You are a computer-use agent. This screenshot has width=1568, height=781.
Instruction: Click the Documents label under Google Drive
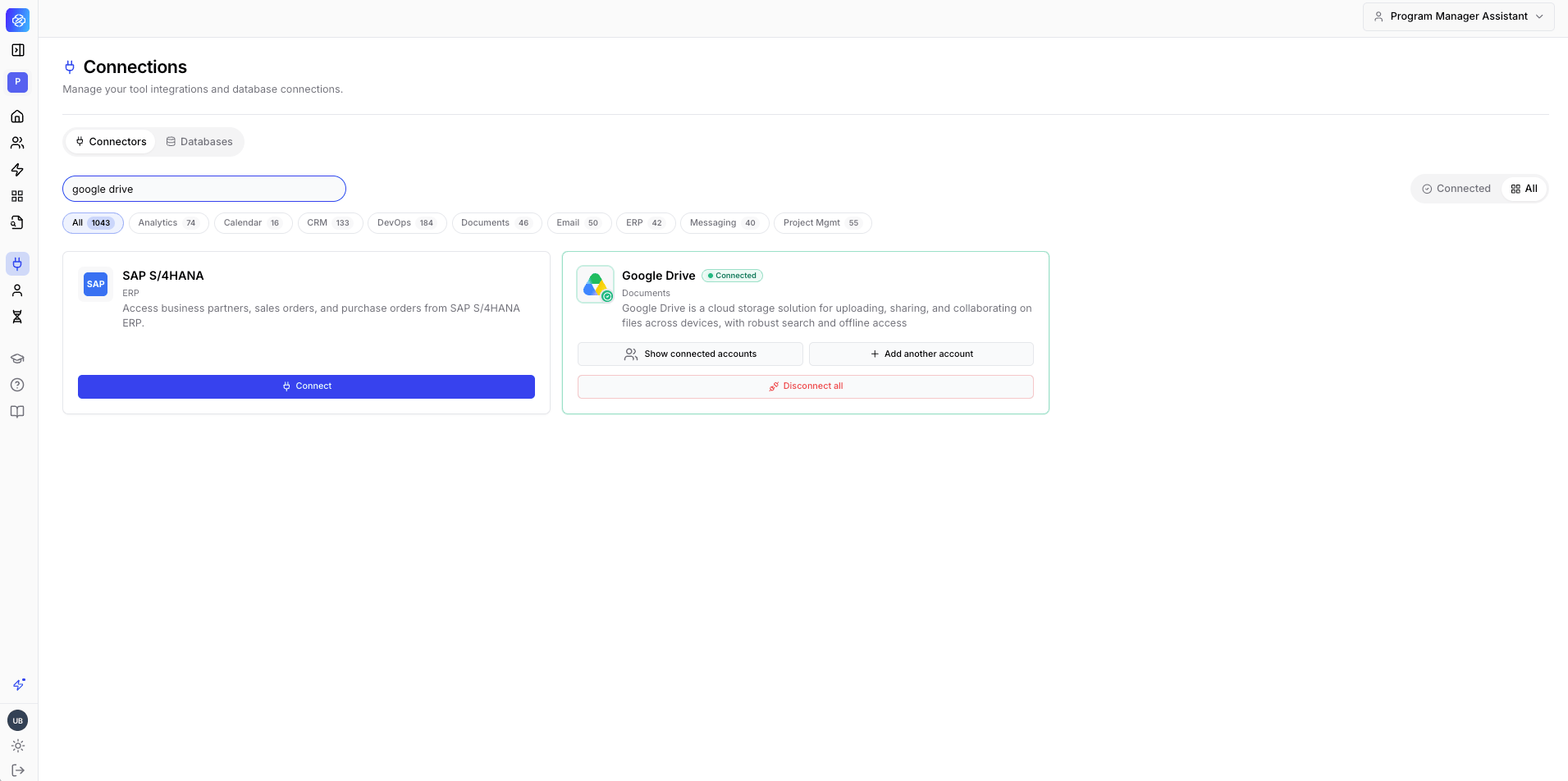[646, 293]
